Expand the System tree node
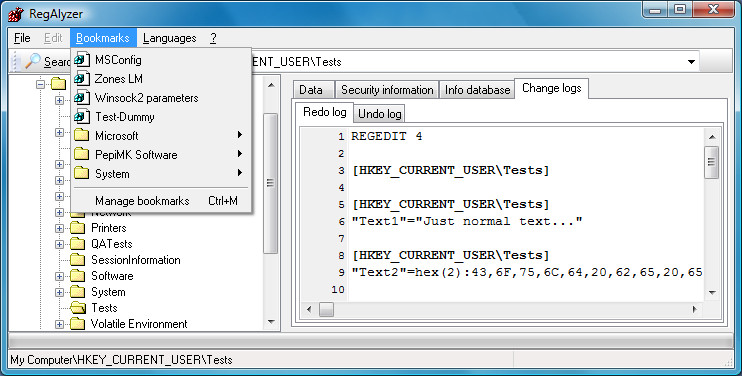This screenshot has height=376, width=742. (59, 292)
